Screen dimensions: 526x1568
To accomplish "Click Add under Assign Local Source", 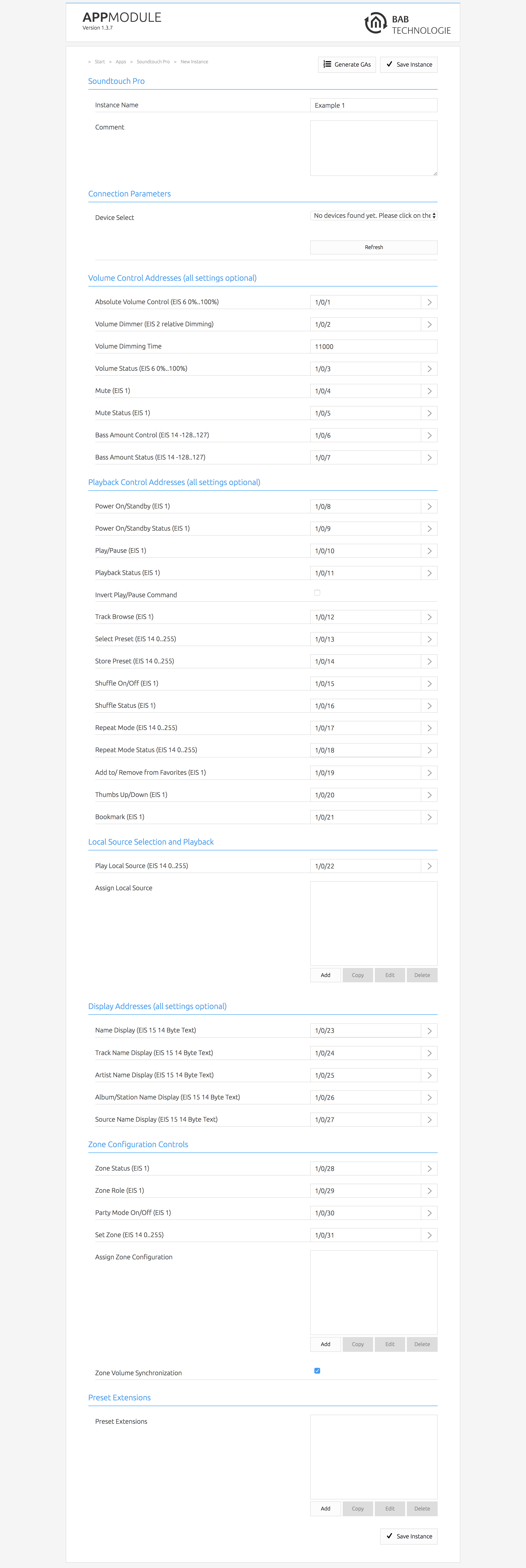I will [x=326, y=975].
